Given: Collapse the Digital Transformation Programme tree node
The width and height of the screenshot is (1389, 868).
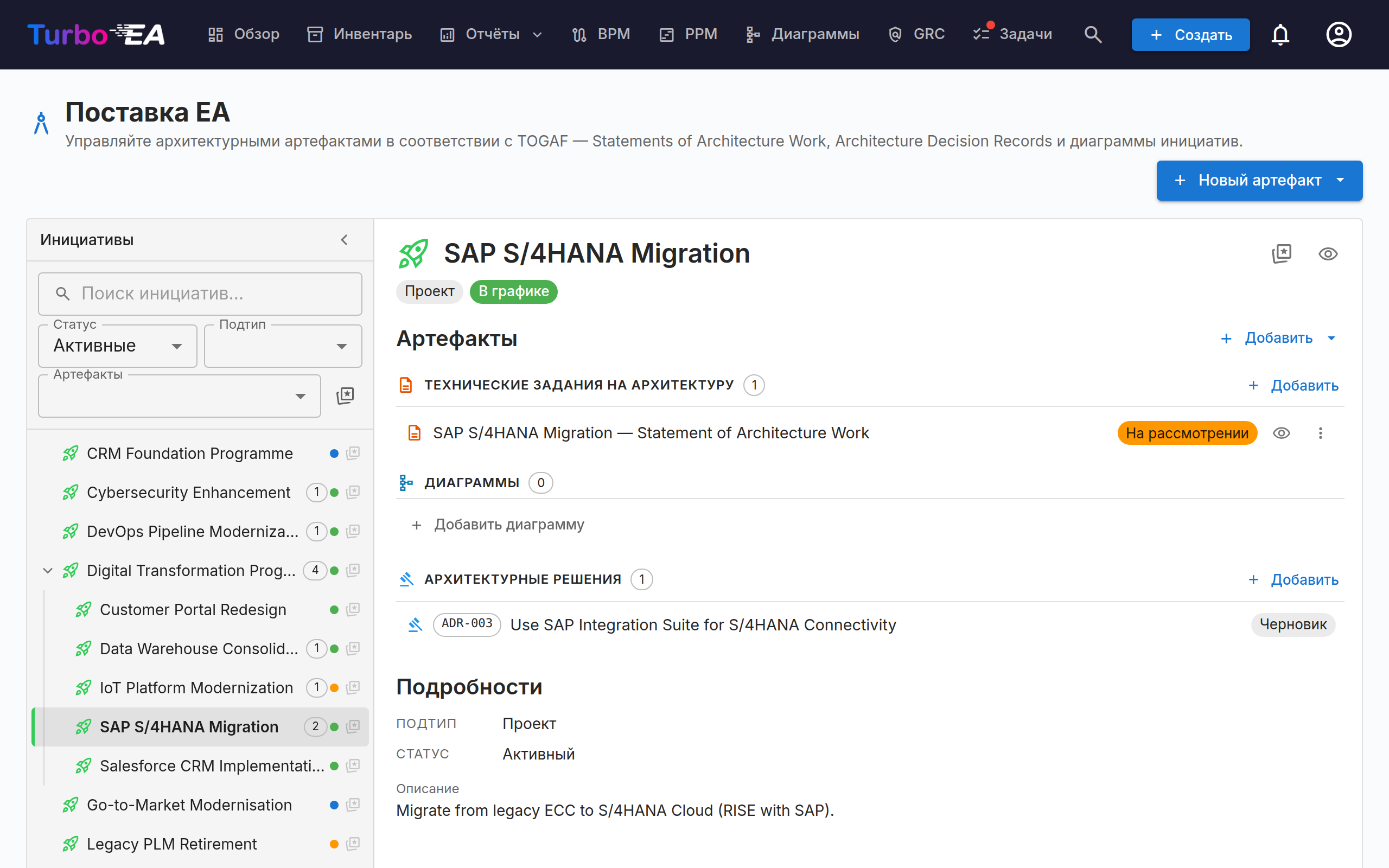Looking at the screenshot, I should point(48,571).
